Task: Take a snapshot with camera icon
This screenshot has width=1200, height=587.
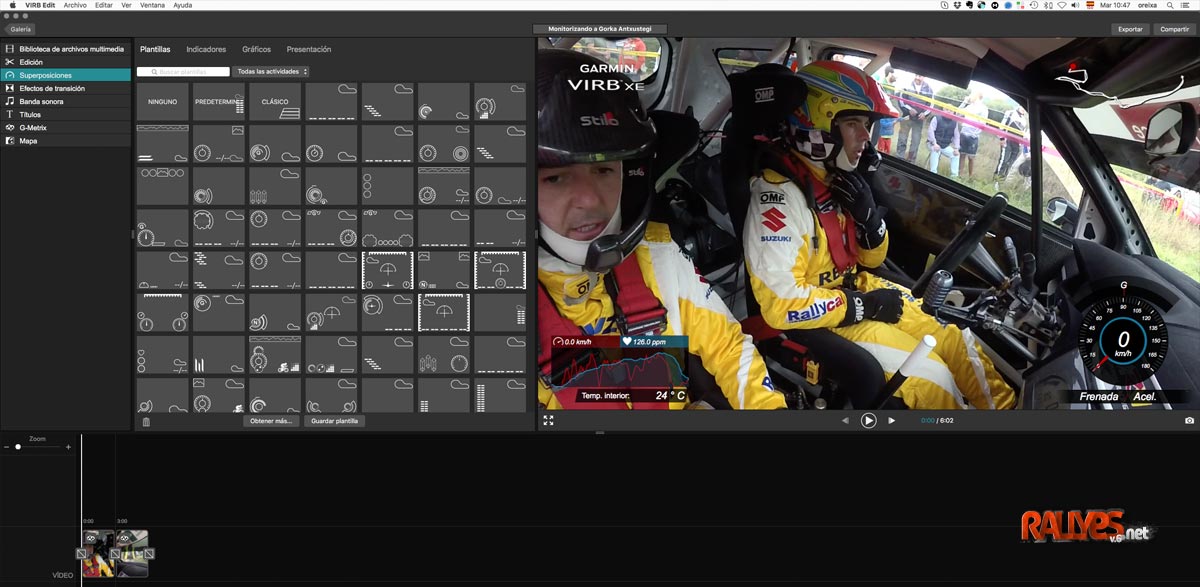Action: (x=1189, y=421)
